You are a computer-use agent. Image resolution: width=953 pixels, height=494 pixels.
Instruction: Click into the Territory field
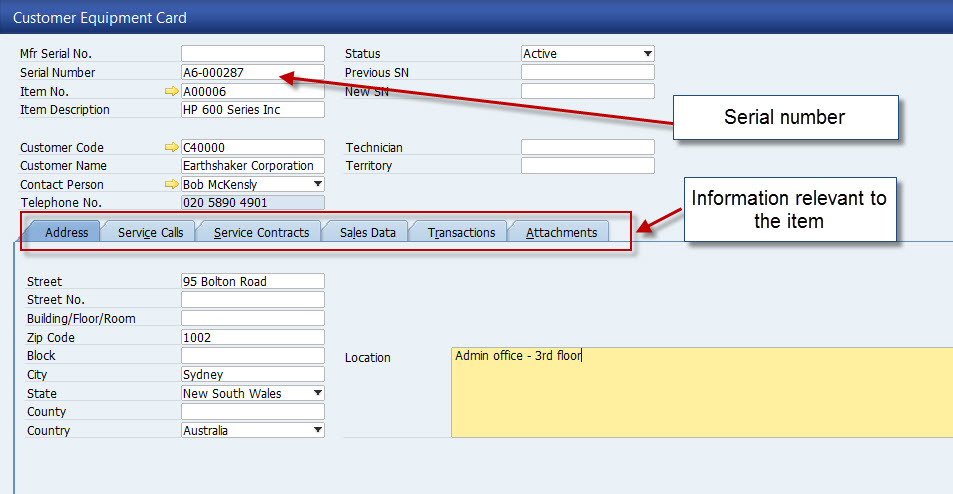point(587,166)
